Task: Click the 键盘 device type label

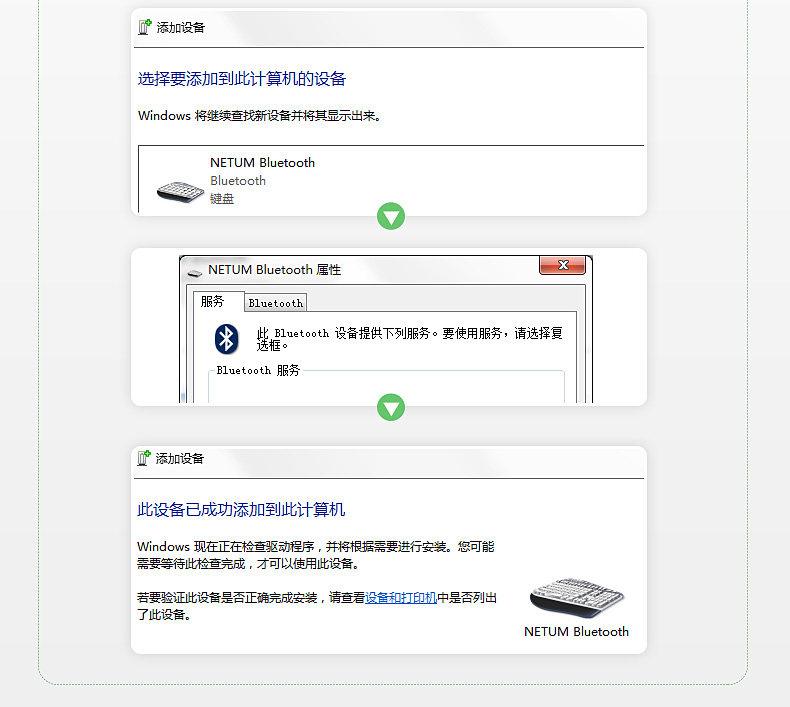Action: (222, 199)
